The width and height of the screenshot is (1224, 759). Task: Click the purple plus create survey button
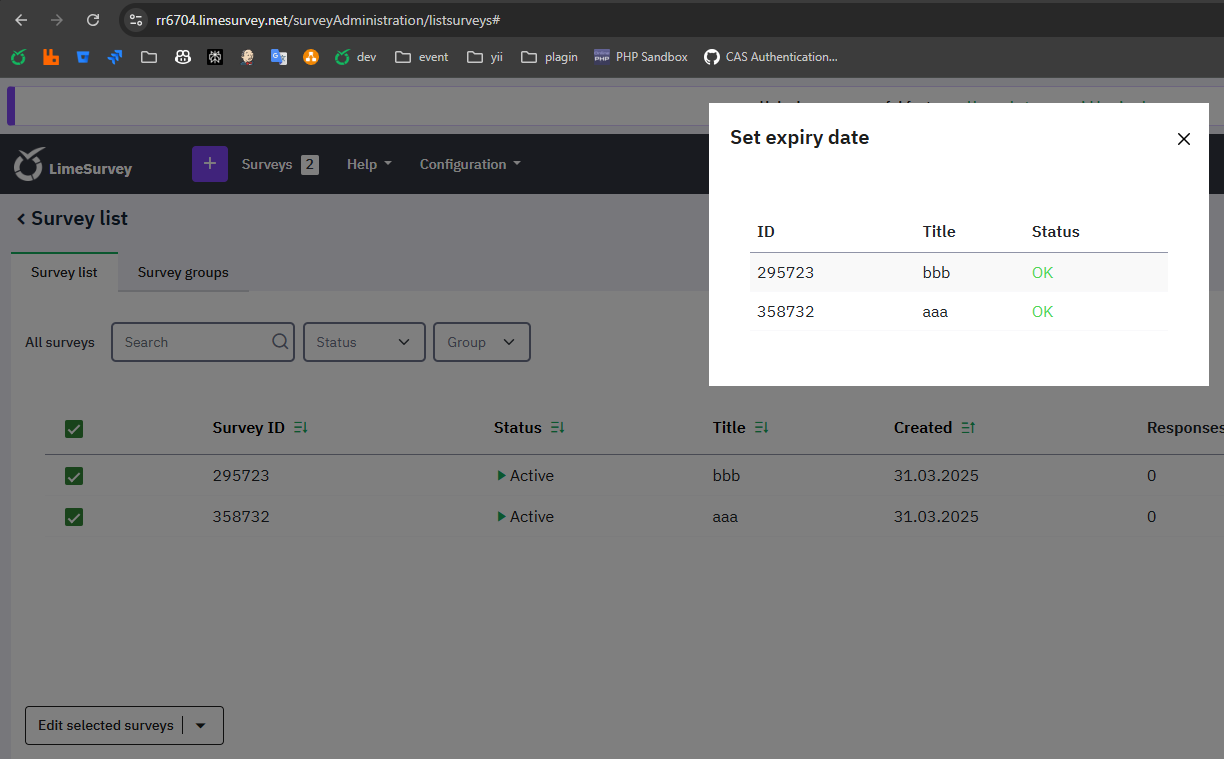[209, 164]
